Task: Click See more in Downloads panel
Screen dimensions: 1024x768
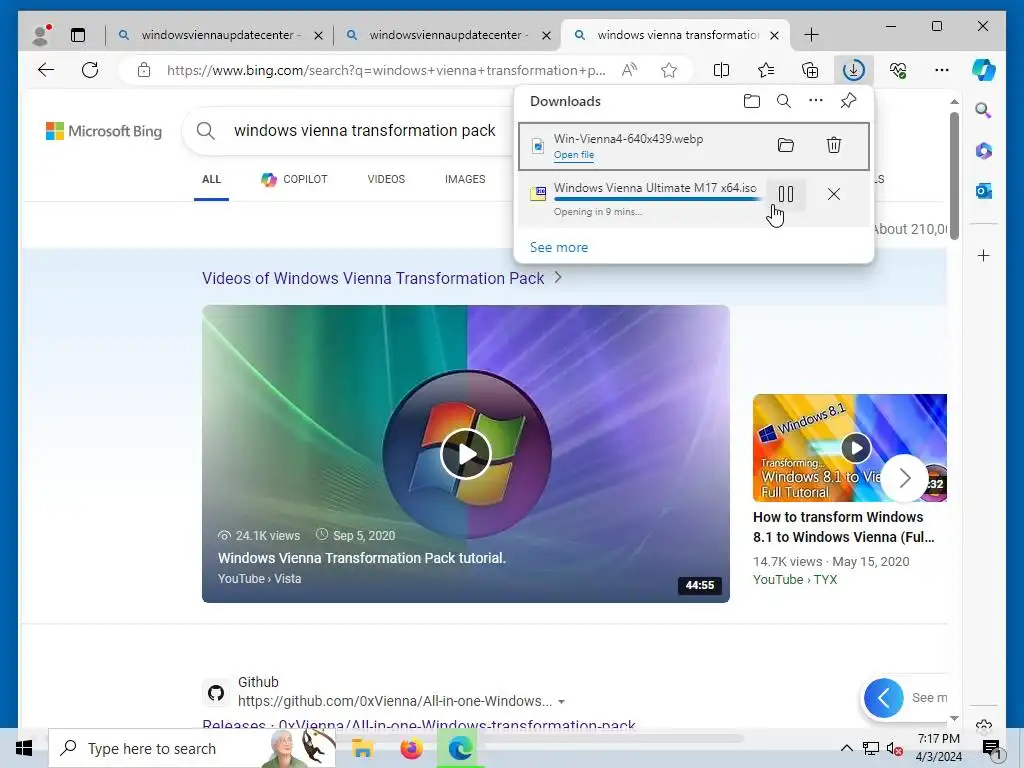Action: click(559, 248)
